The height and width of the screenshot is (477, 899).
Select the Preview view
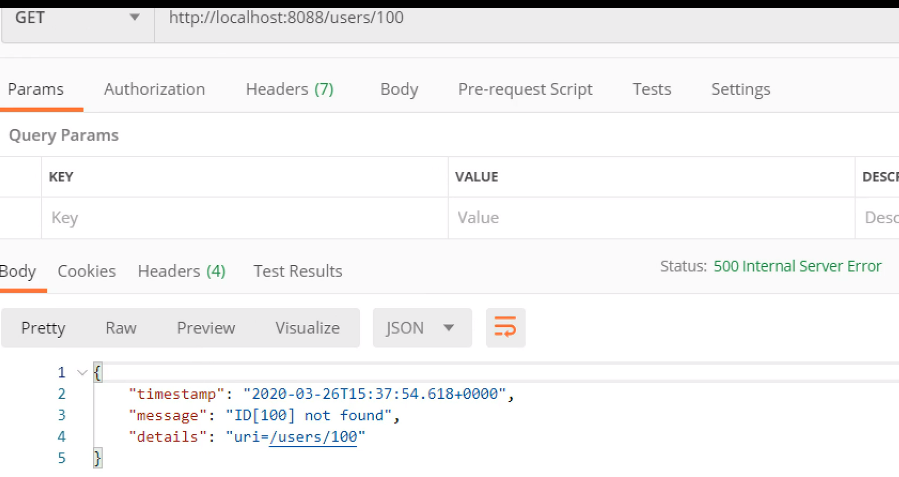(x=206, y=328)
